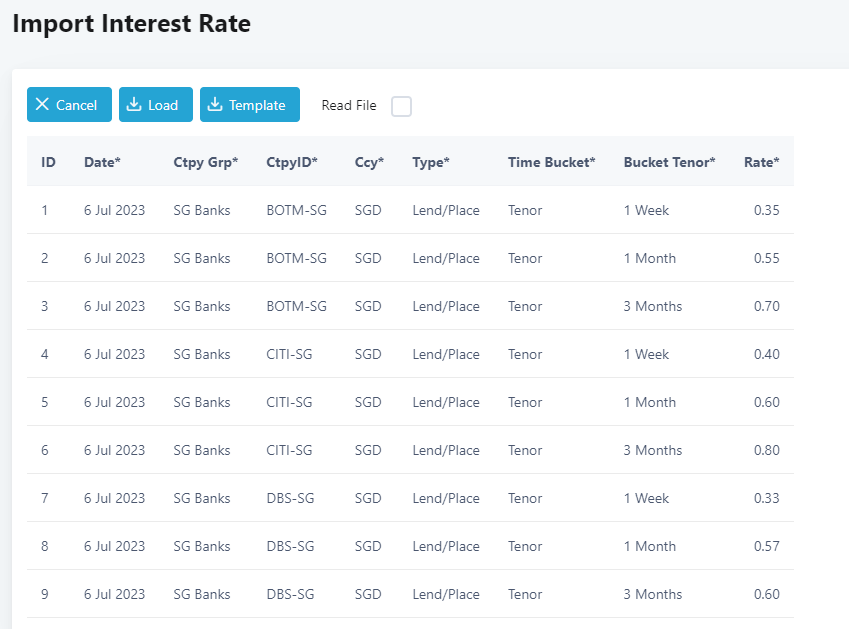Select the Bucket Tenor* column header
849x629 pixels.
[669, 162]
